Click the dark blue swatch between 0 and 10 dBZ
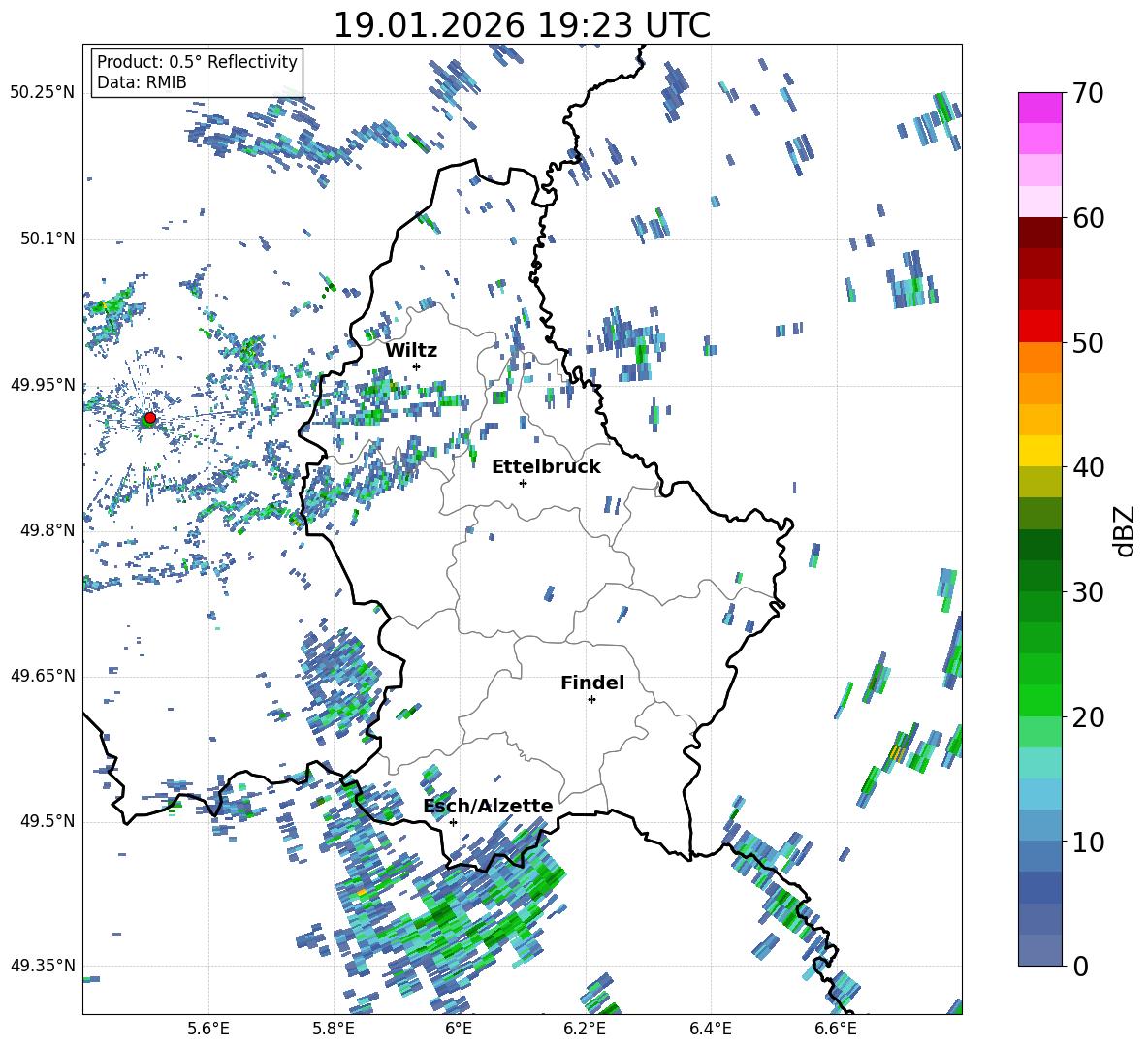This screenshot has height=1048, width=1148. tap(1039, 888)
